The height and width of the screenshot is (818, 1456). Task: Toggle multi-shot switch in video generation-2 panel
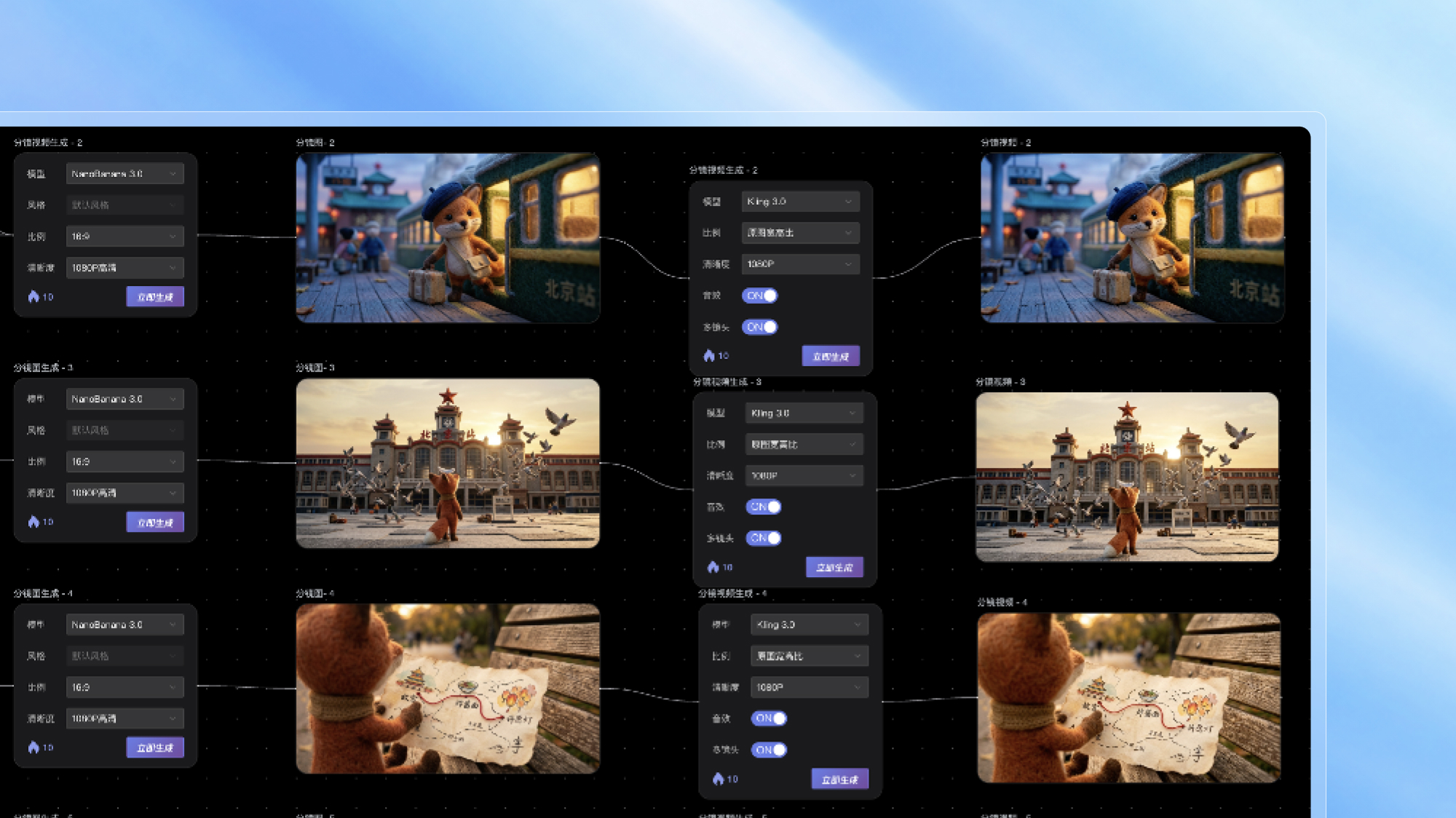coord(760,327)
